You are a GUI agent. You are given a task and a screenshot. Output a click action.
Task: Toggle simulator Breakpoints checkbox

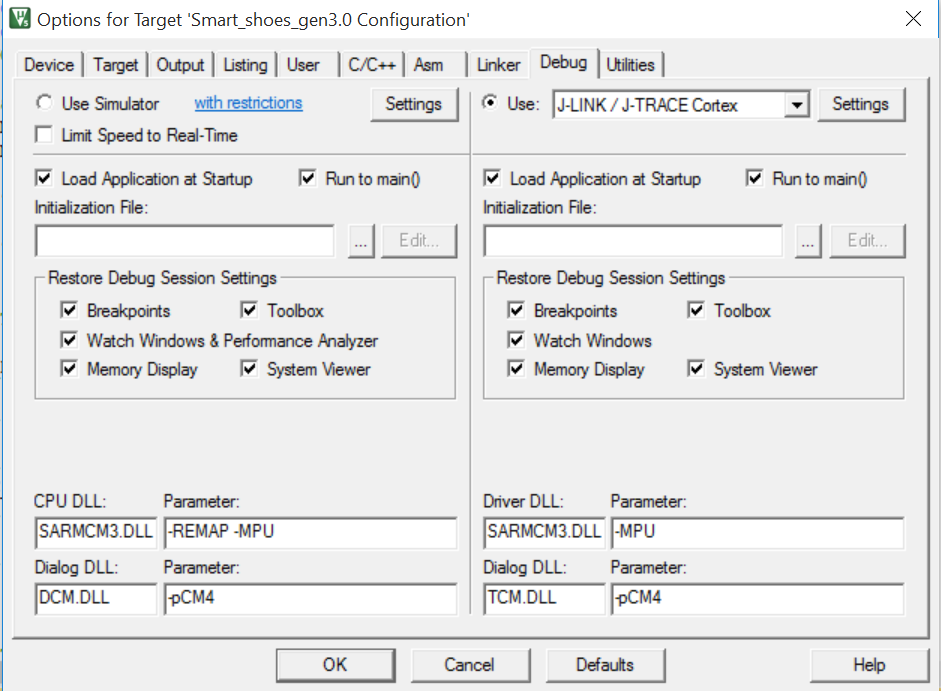(69, 310)
